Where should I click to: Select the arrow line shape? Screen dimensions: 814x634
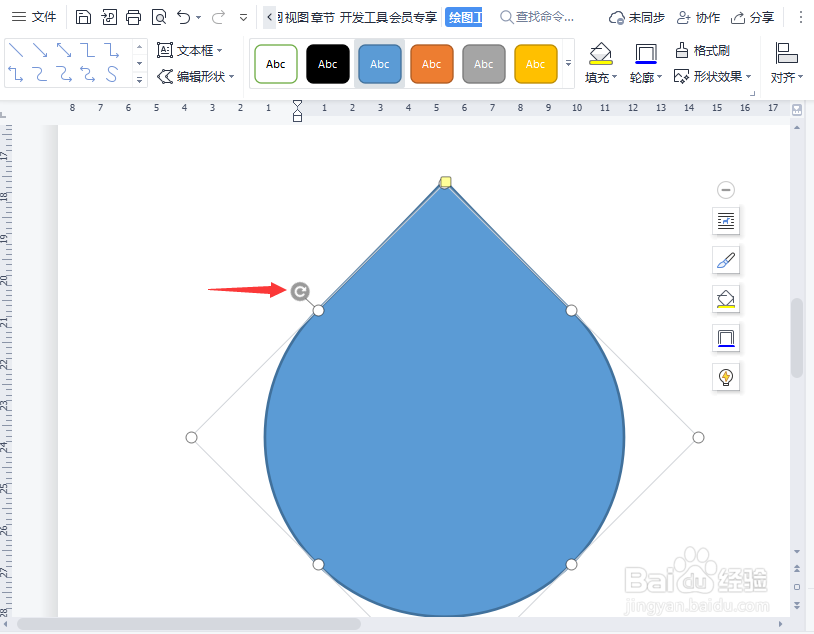40,50
